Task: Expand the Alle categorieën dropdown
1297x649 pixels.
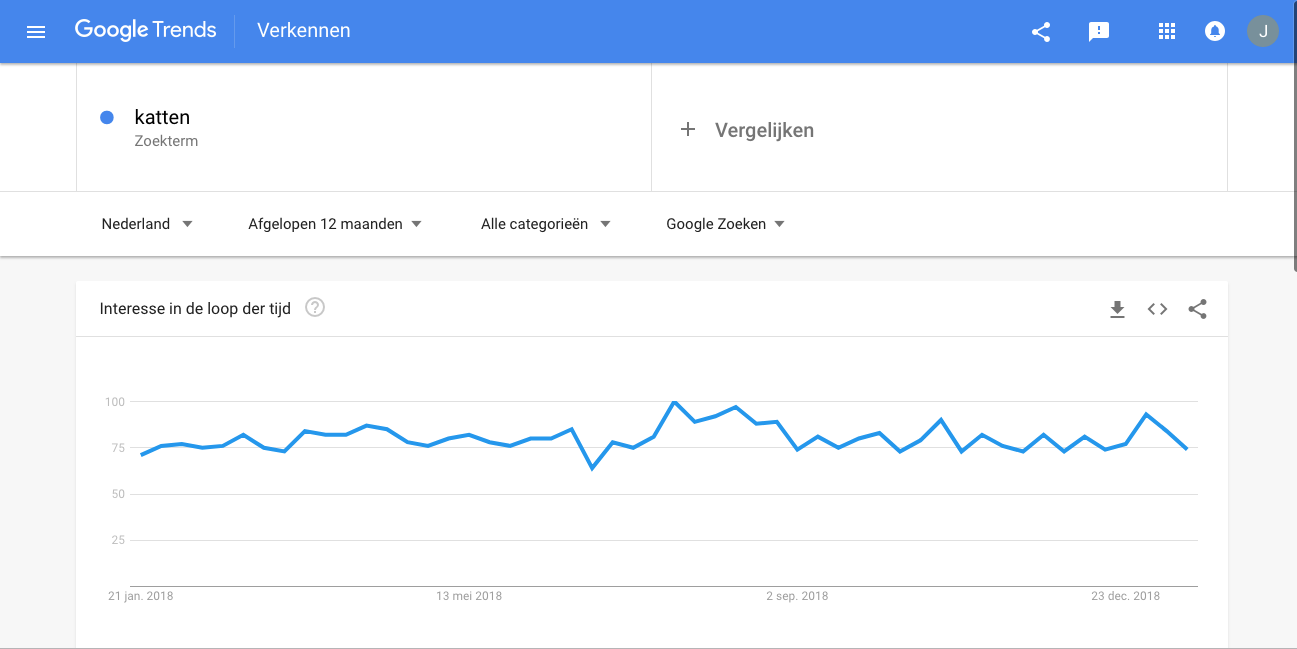Action: tap(545, 224)
